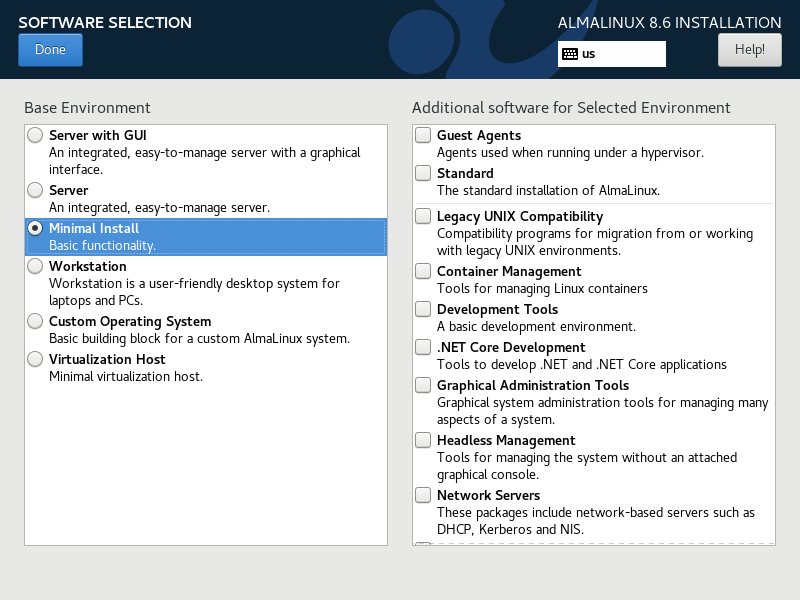Enable the Guest Agents checkbox

coord(423,135)
